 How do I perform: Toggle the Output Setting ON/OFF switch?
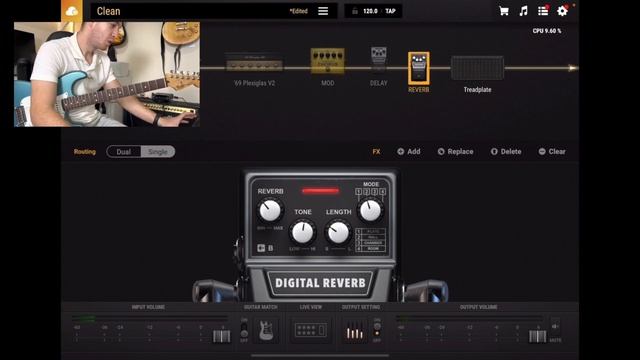(x=377, y=330)
